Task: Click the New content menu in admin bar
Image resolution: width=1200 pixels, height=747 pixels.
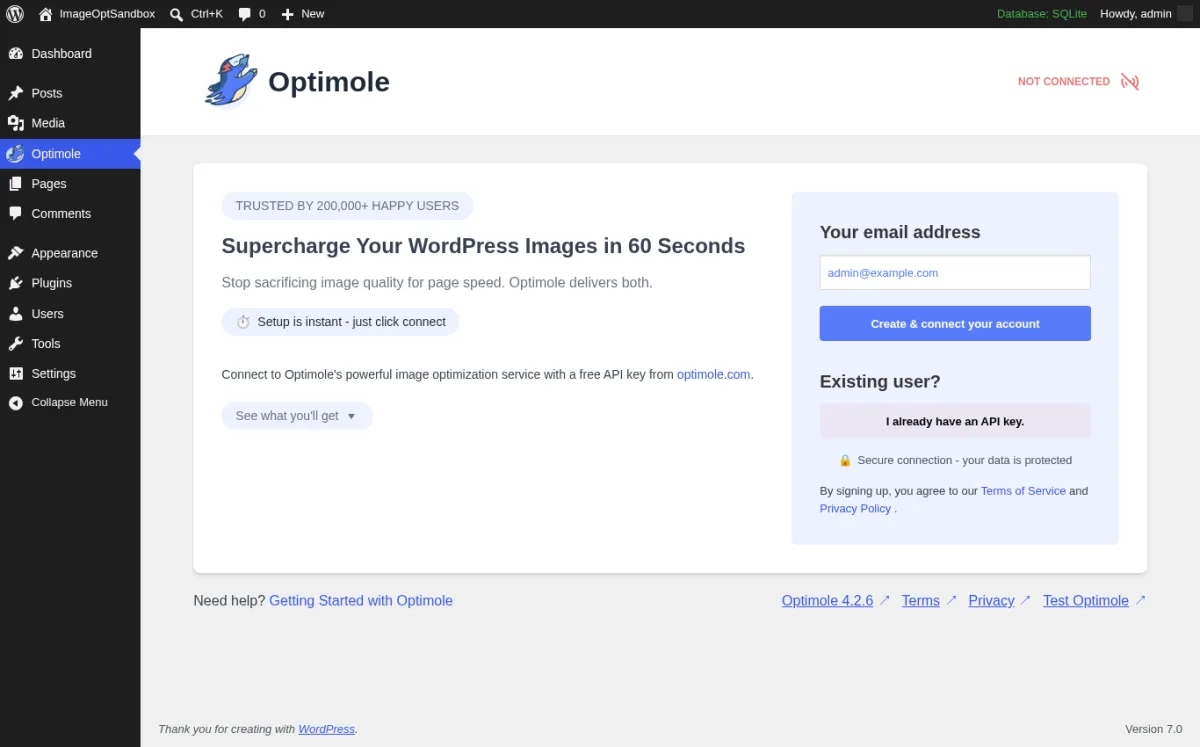Action: point(302,14)
